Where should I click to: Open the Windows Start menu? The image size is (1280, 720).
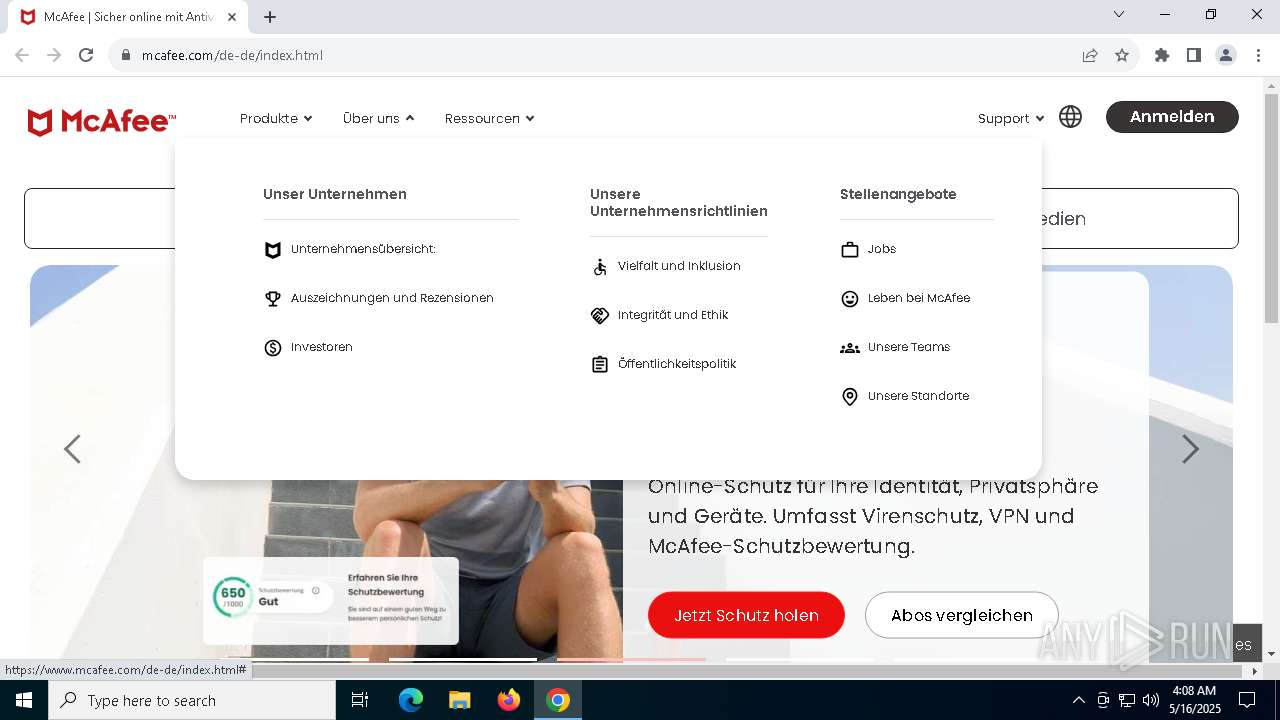(24, 700)
